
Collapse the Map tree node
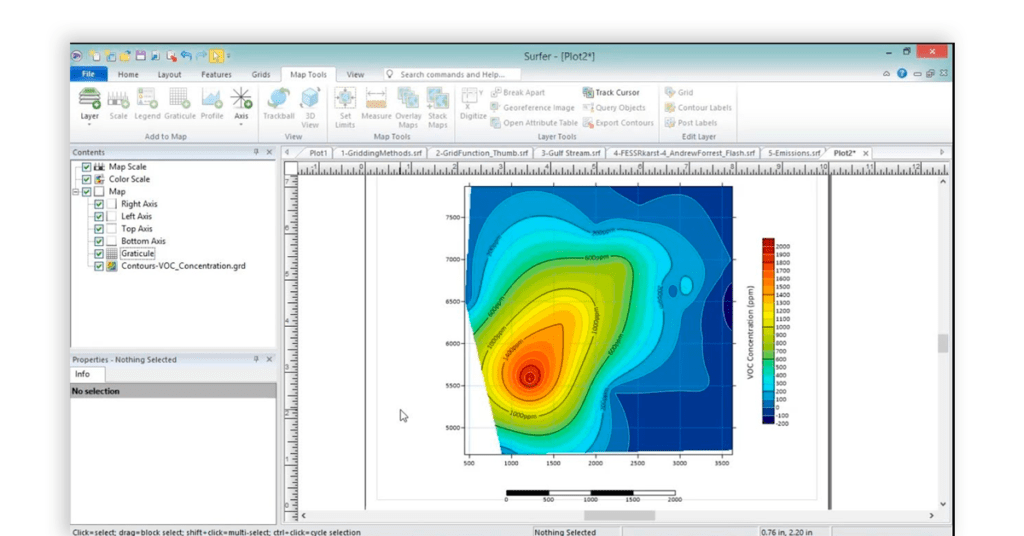click(76, 192)
